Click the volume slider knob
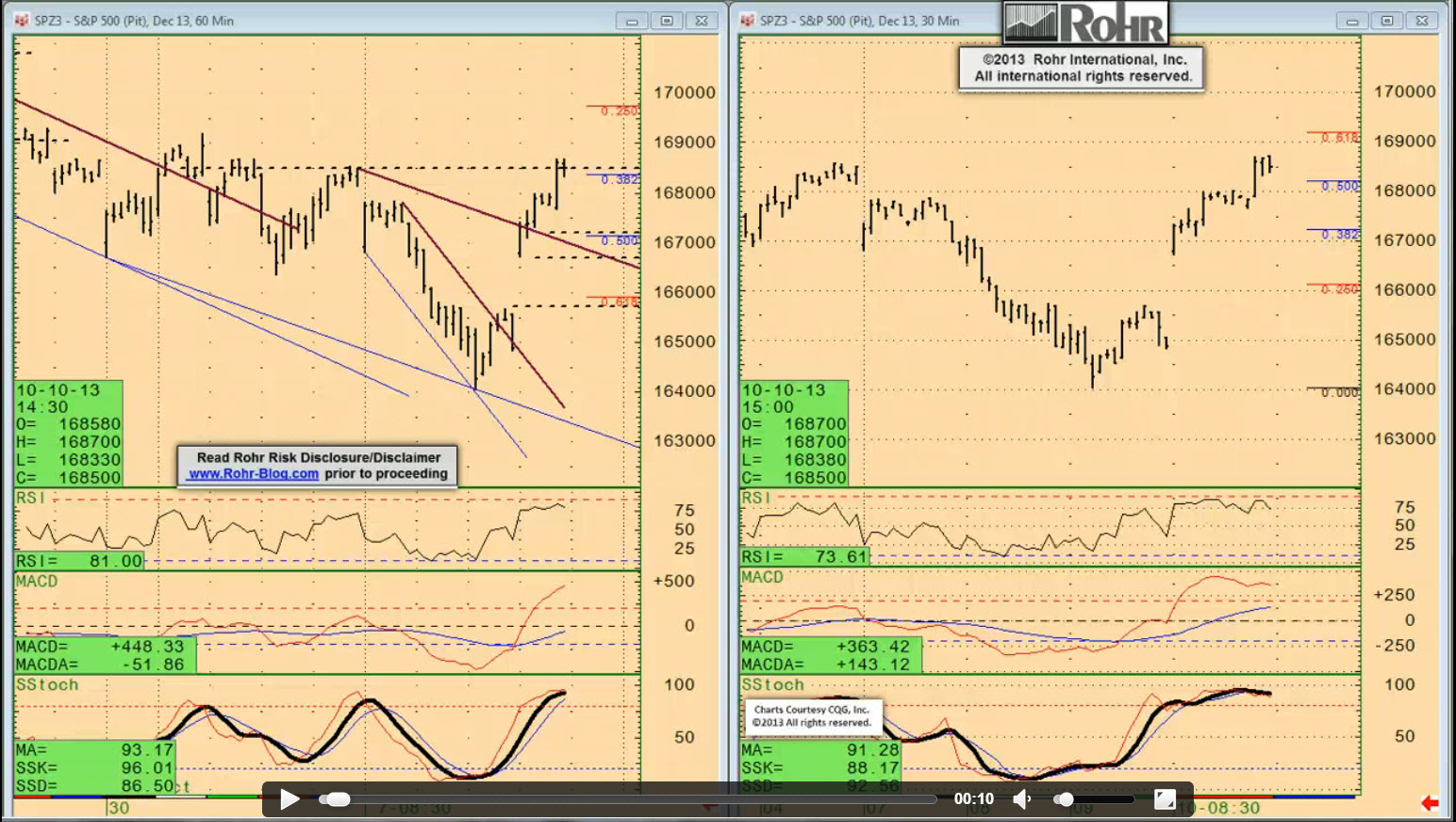 1064,799
